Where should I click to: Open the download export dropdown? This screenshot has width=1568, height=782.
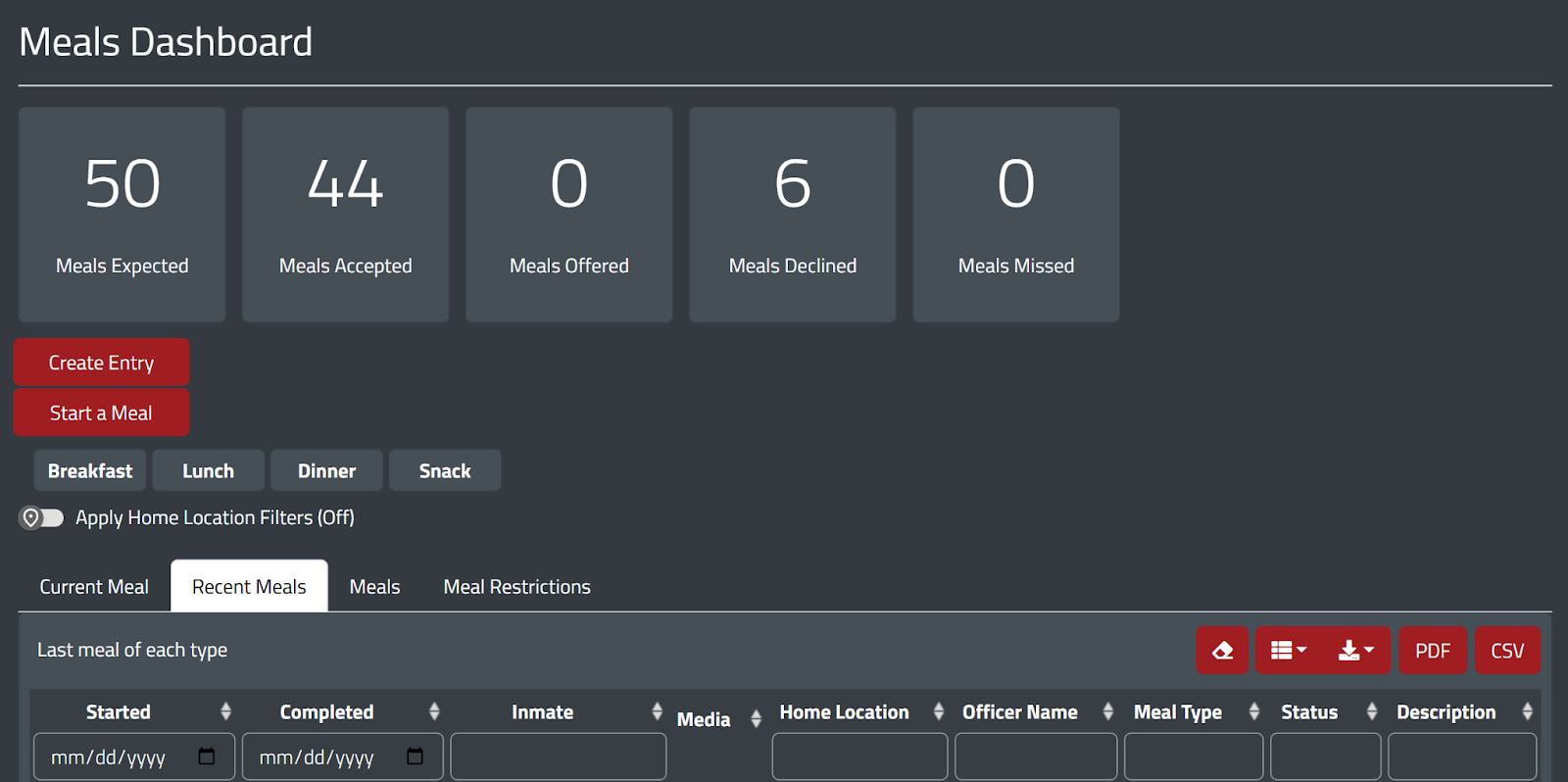coord(1357,651)
